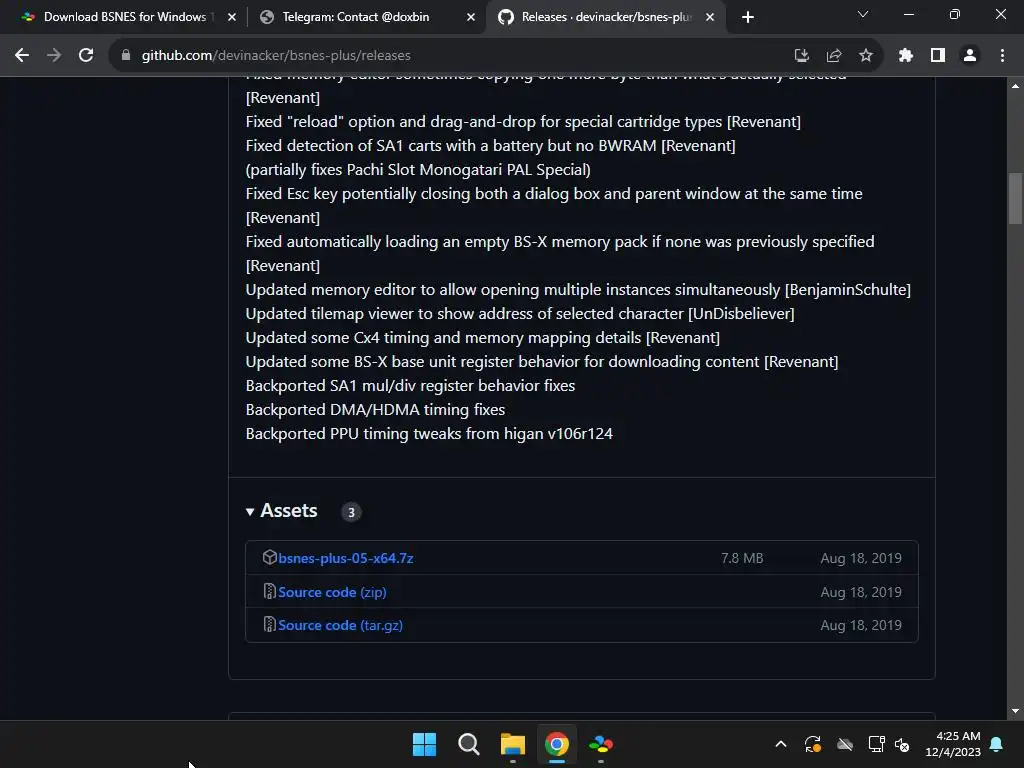
Task: Click the 'Backported SA1 mul/div register behavior fixes' line
Action: (x=410, y=385)
